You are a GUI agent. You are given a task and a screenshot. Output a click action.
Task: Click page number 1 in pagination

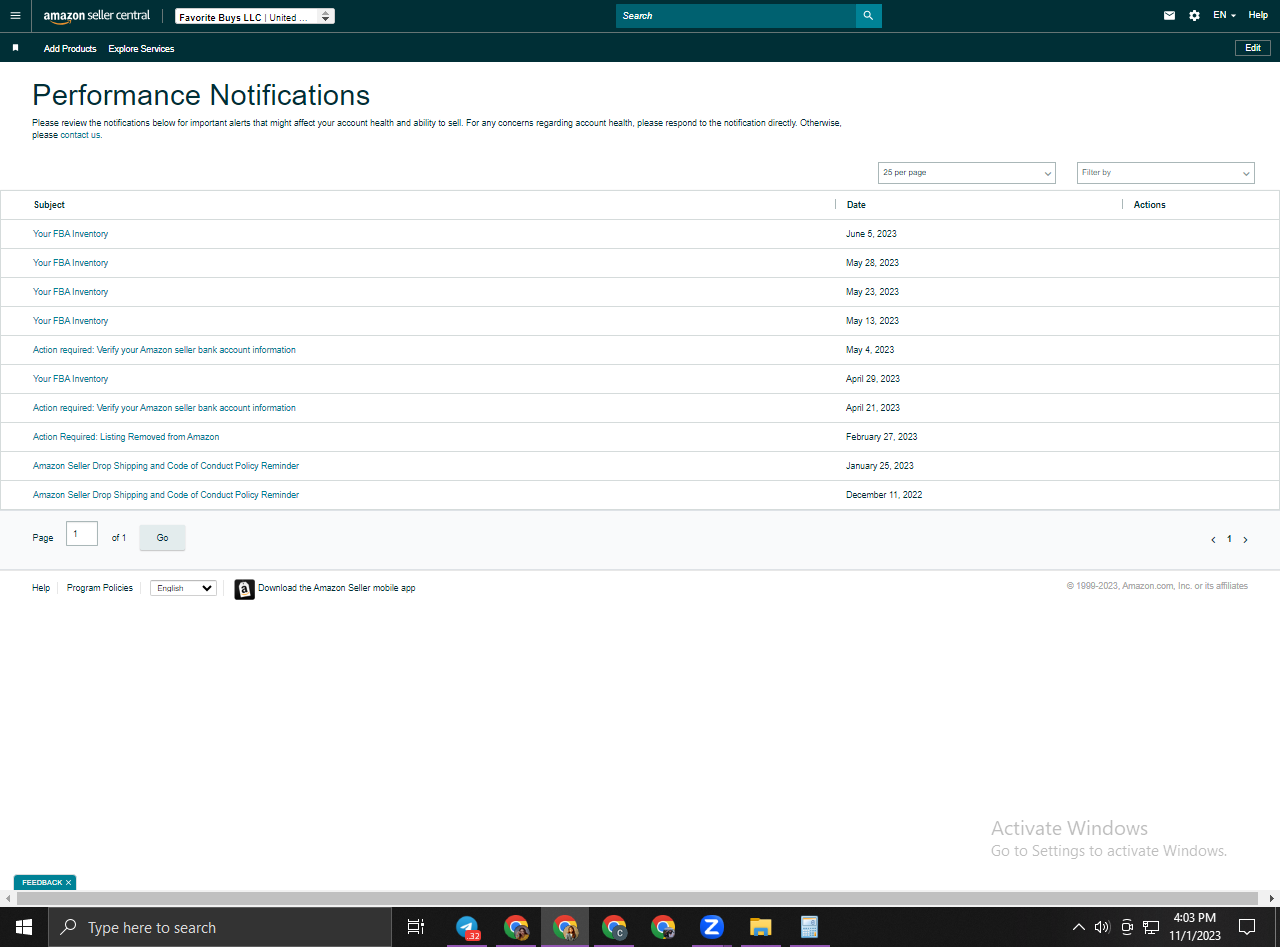pos(1229,539)
